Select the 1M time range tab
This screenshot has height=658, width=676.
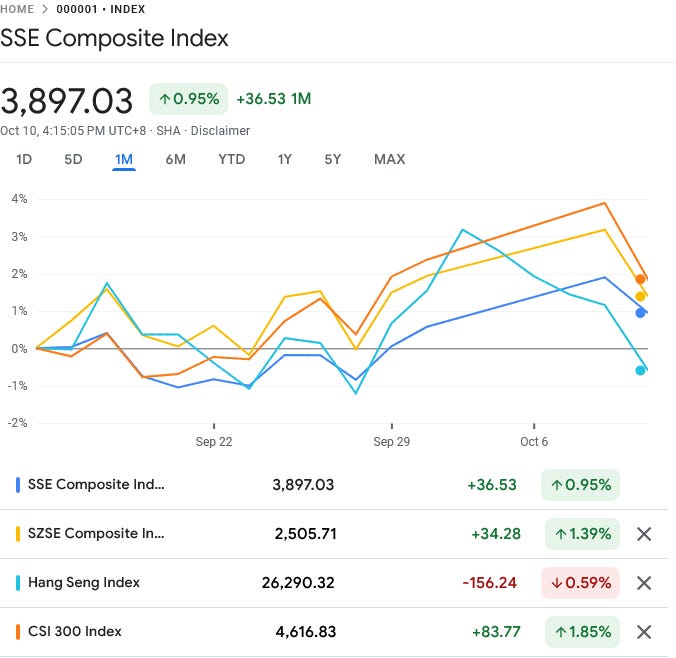click(124, 160)
